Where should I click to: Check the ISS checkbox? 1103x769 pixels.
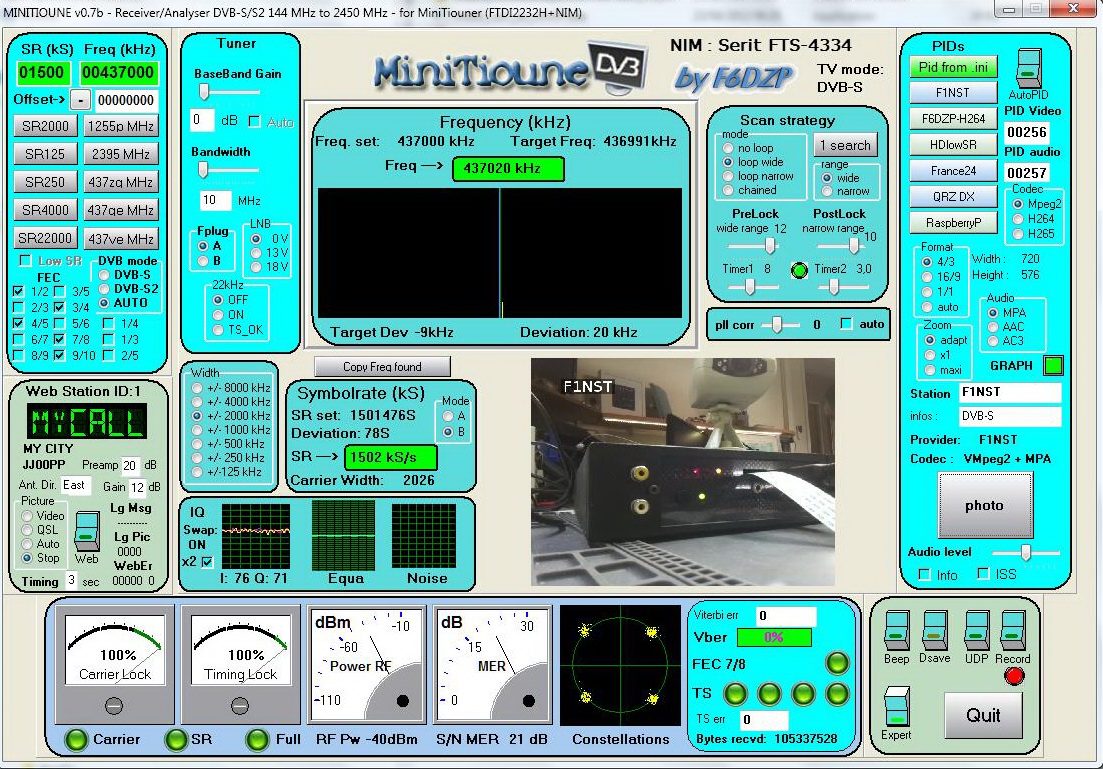click(x=983, y=574)
